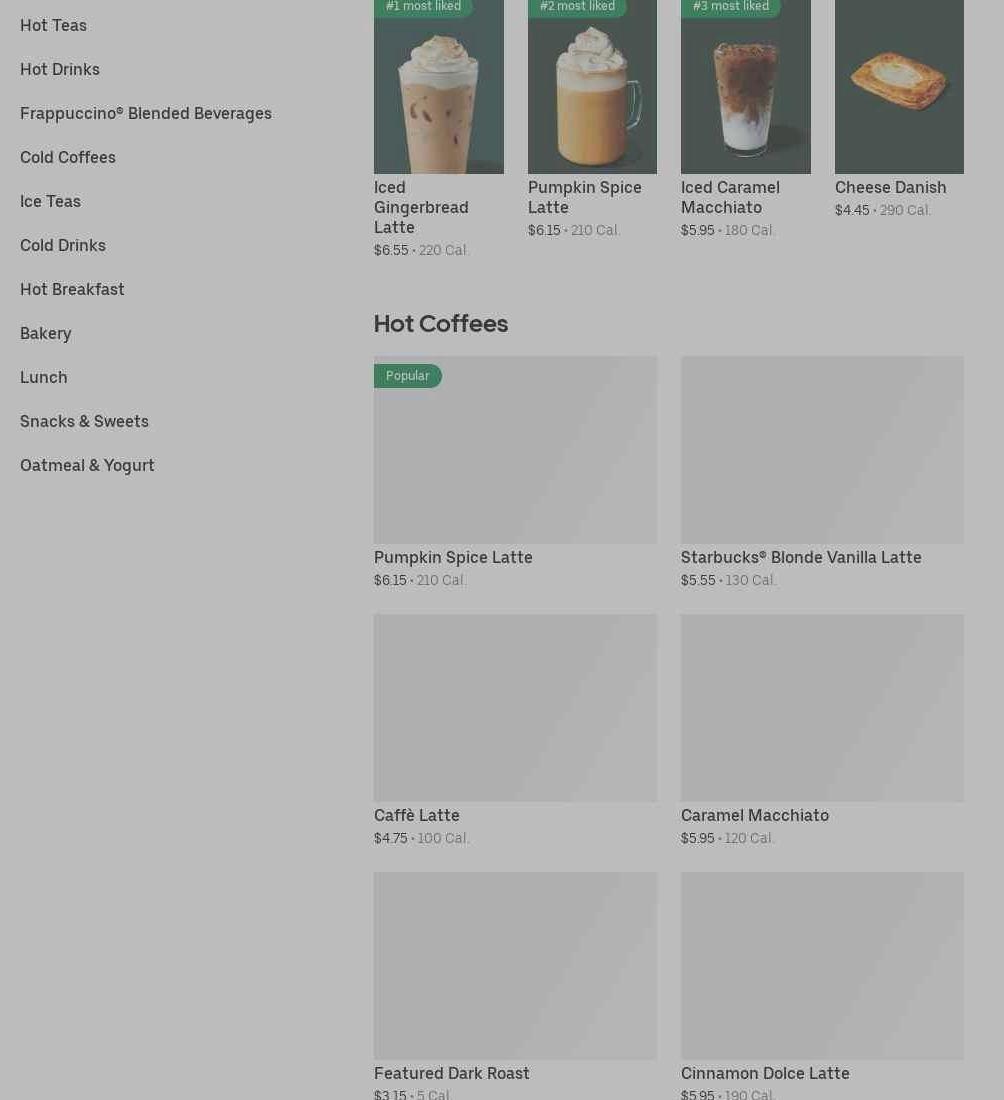
Task: Choose the Featured Dark Roast item
Action: pyautogui.click(x=516, y=986)
